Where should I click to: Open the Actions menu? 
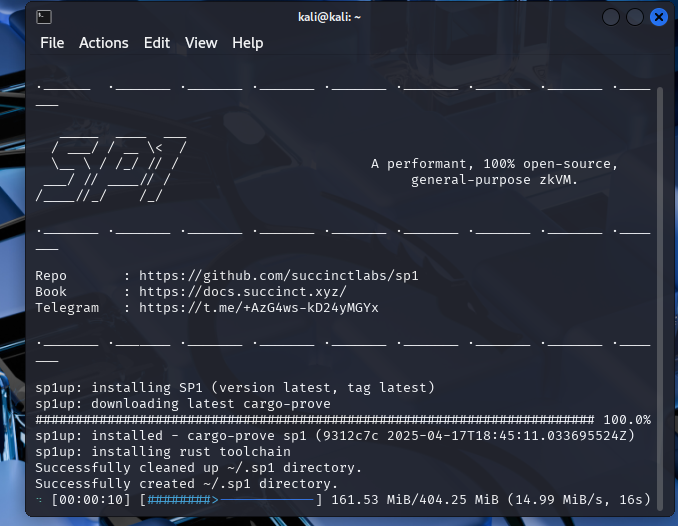104,43
